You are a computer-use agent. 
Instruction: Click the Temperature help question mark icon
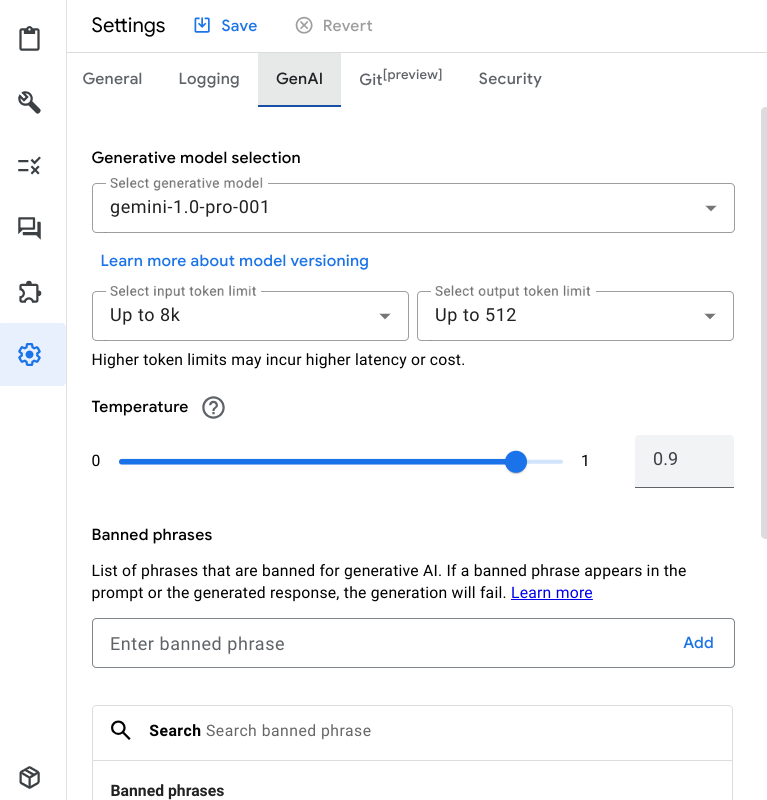(x=213, y=408)
